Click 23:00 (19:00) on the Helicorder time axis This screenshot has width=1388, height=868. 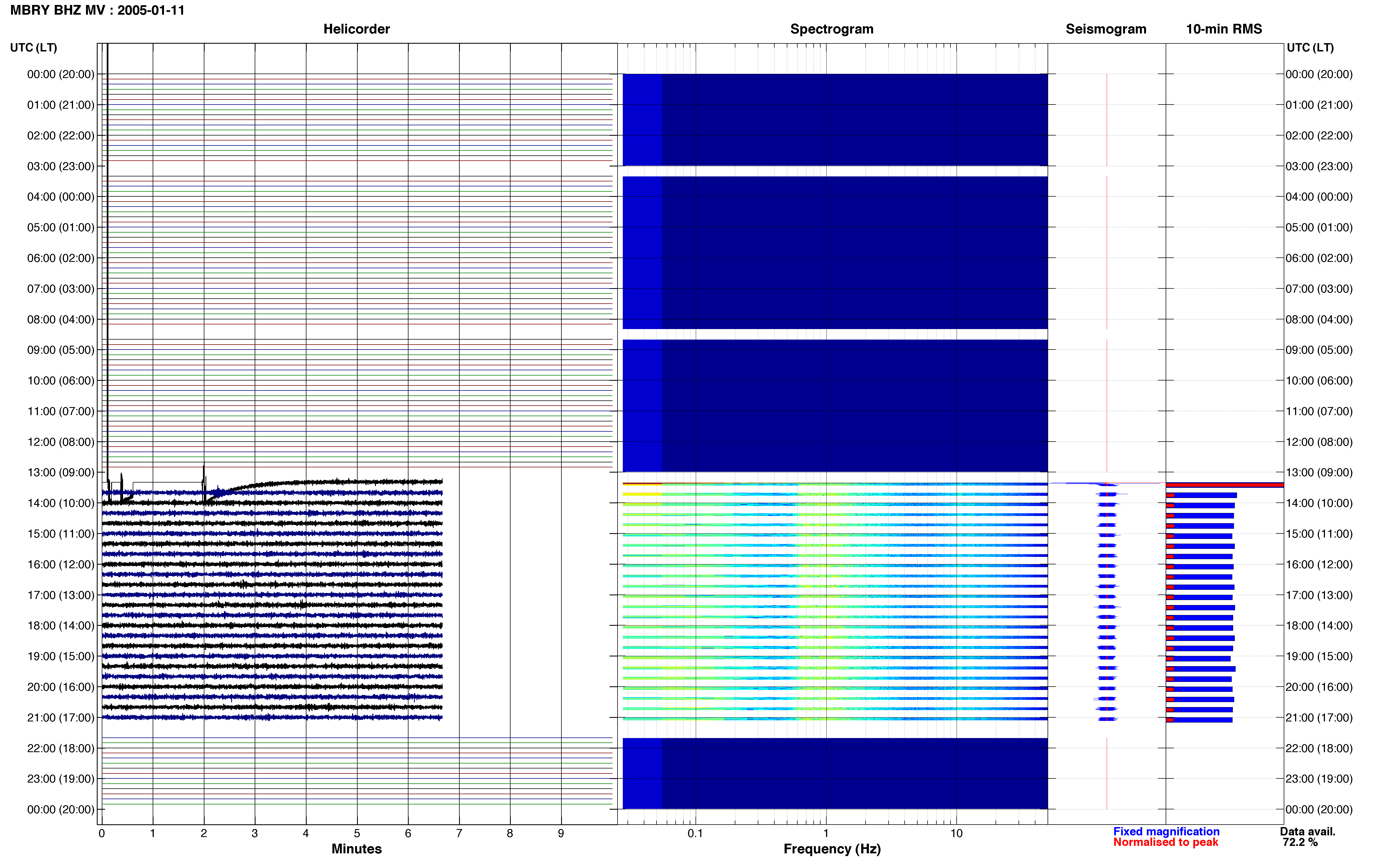pos(61,779)
